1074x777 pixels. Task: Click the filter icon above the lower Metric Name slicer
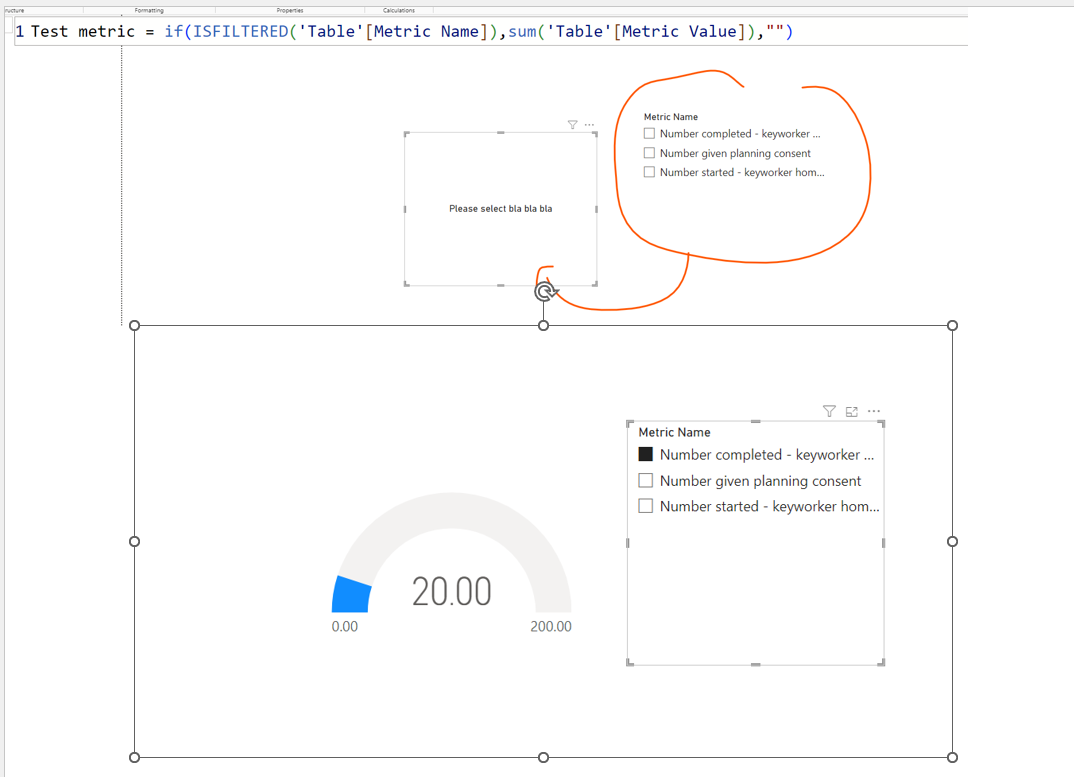tap(829, 411)
